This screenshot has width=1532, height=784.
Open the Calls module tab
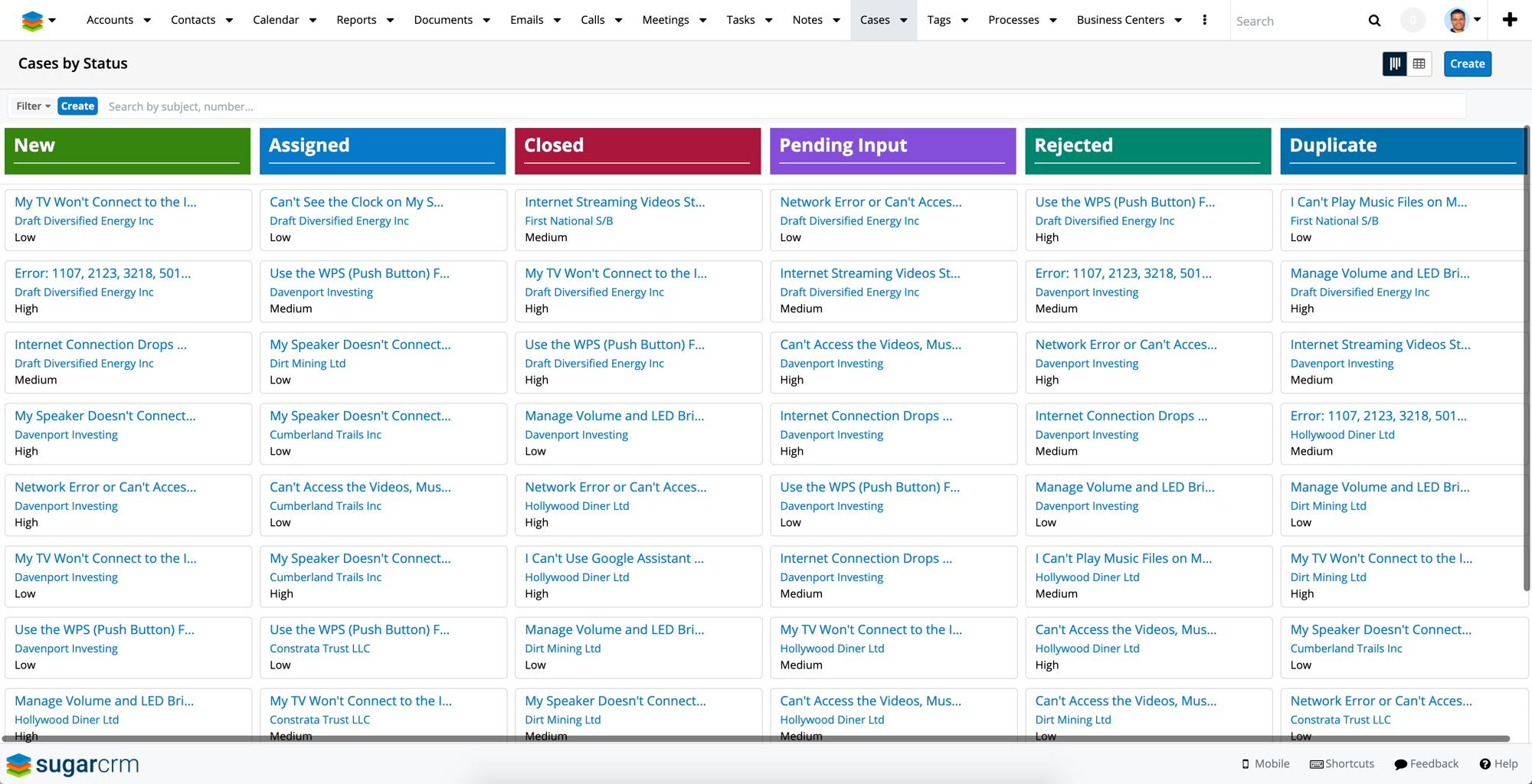(x=592, y=20)
